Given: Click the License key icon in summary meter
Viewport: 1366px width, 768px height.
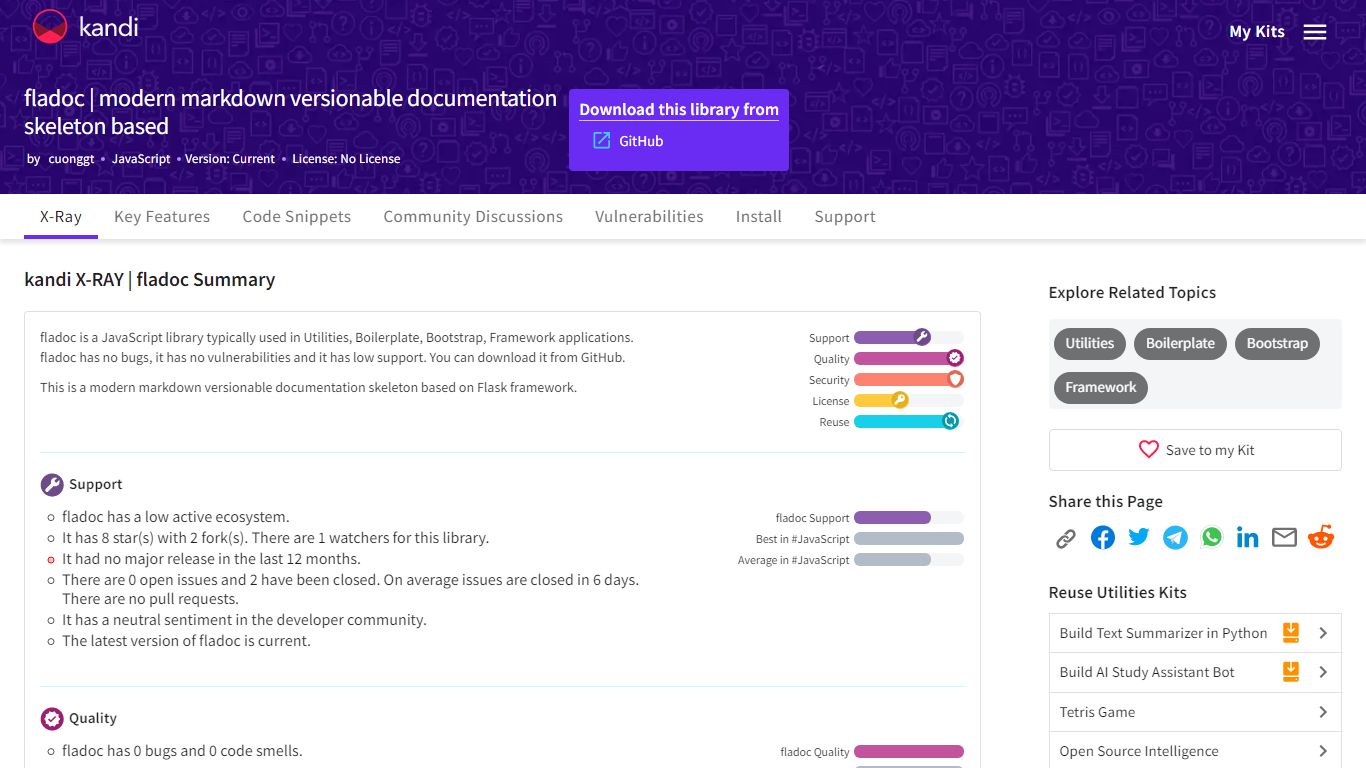Looking at the screenshot, I should pyautogui.click(x=899, y=400).
